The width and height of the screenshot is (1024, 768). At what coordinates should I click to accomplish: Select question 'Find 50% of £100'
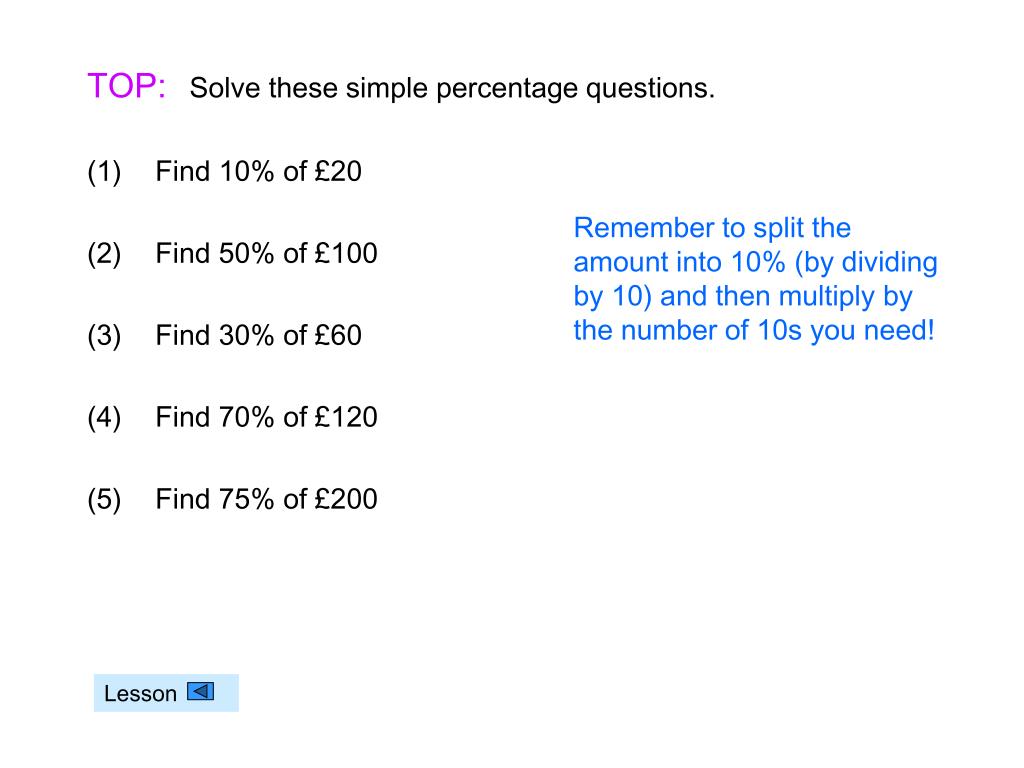266,253
